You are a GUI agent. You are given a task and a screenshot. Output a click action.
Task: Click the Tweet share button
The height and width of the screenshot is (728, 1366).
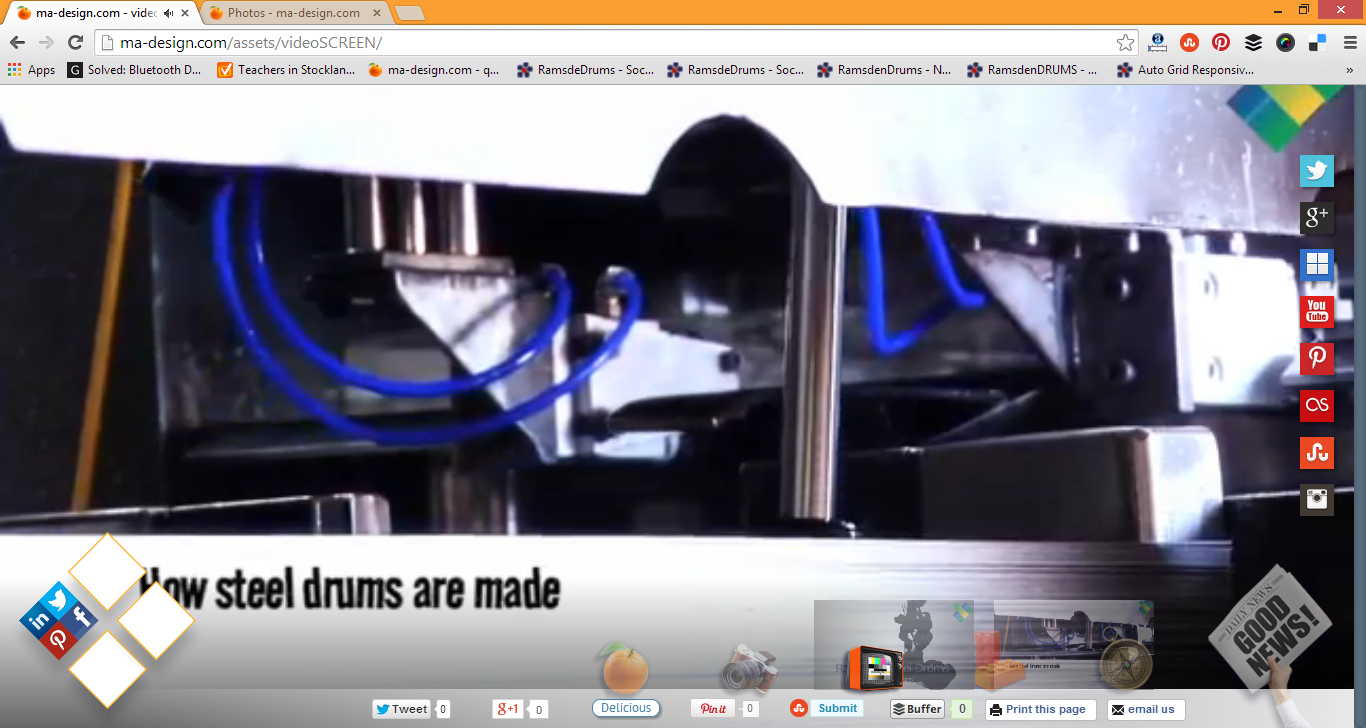coord(402,709)
